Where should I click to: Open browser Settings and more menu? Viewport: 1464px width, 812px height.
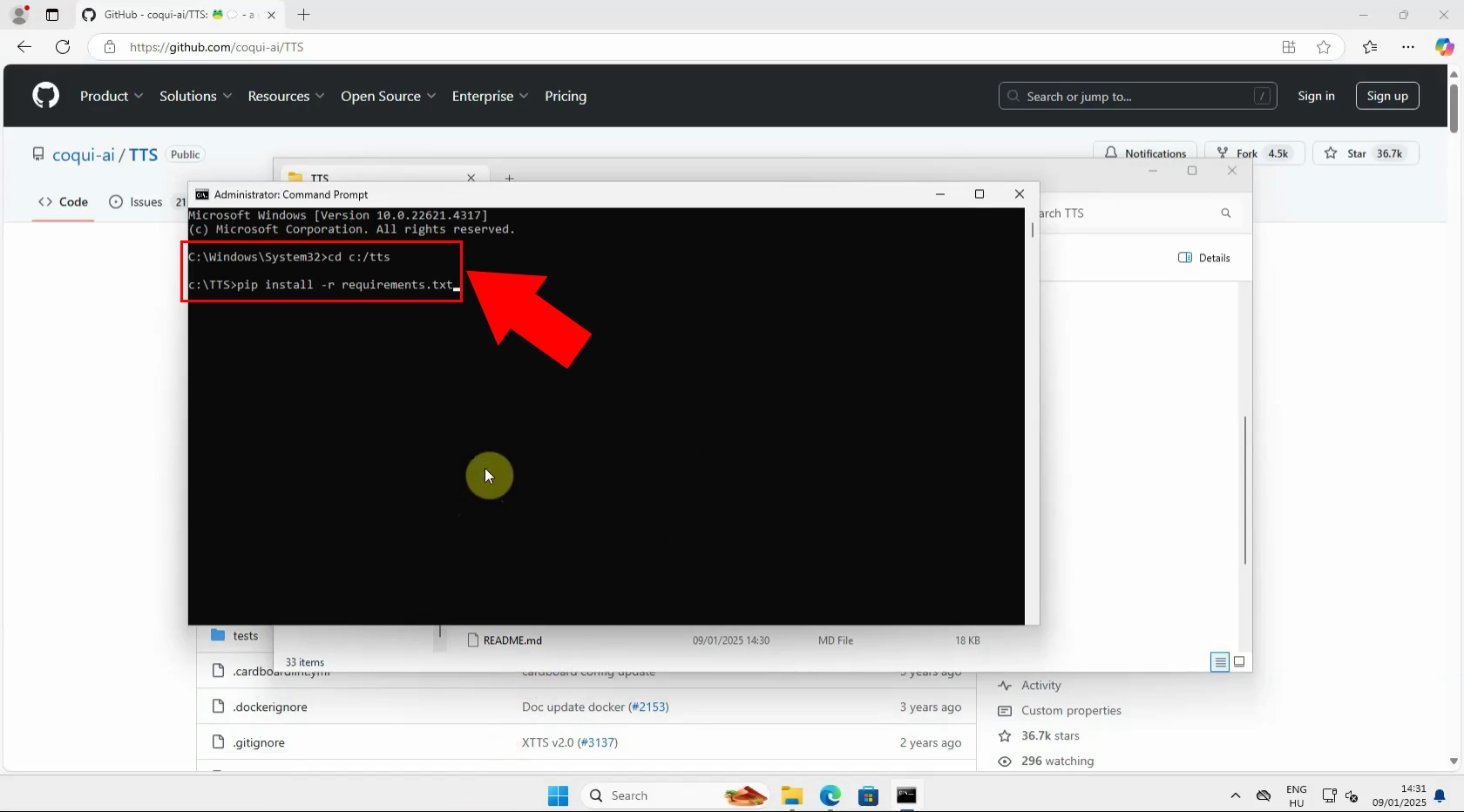point(1408,47)
